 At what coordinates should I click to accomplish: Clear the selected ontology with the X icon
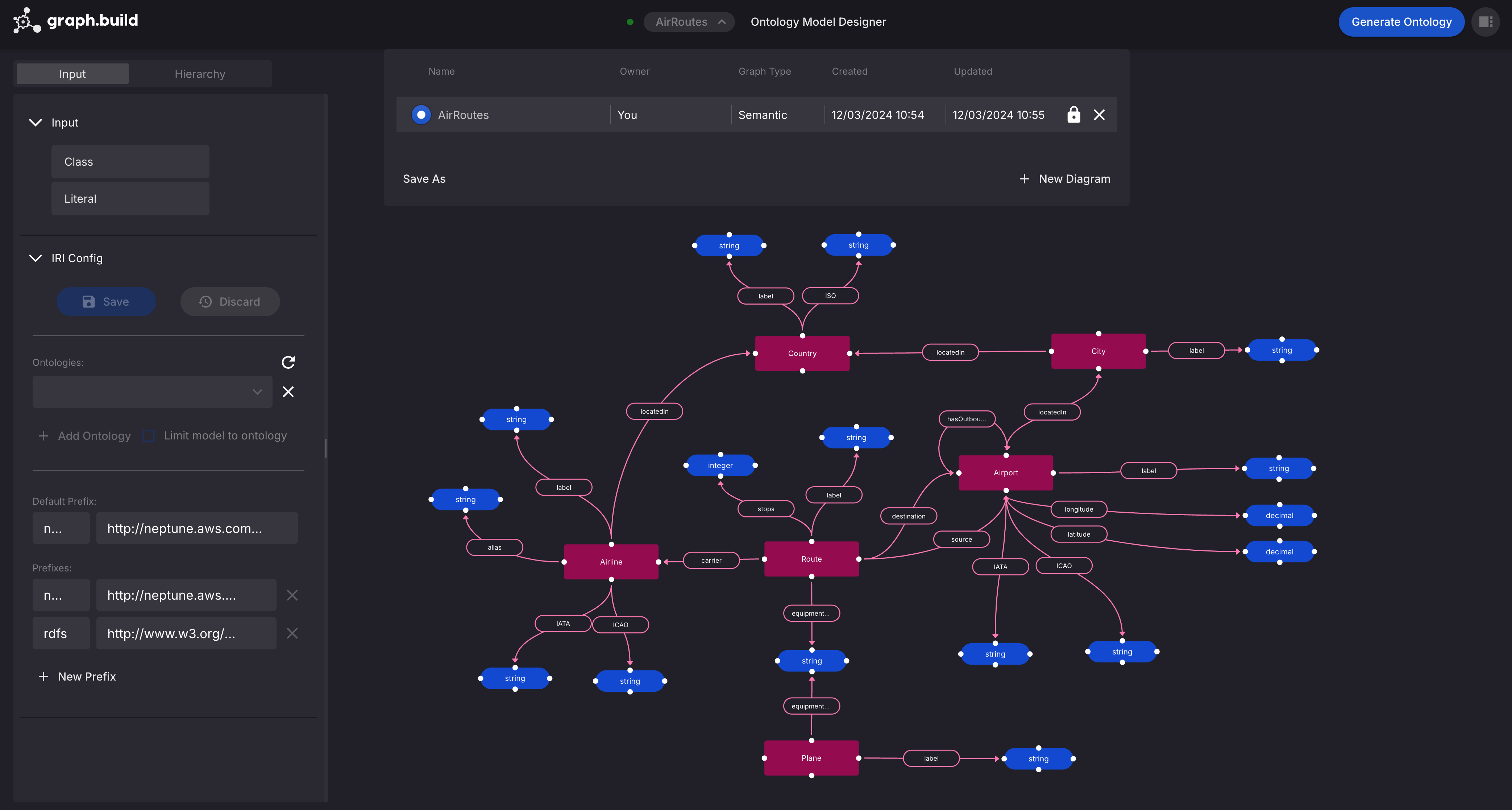(288, 391)
